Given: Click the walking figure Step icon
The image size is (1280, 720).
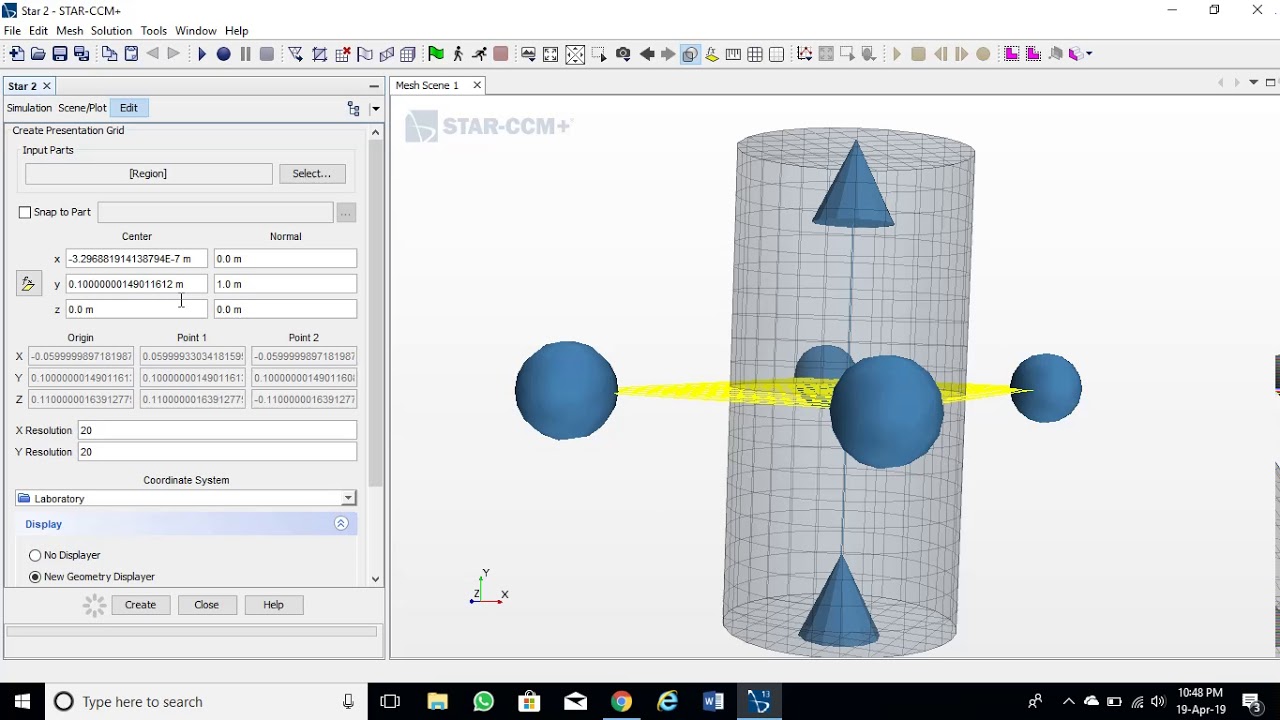Looking at the screenshot, I should tap(458, 54).
